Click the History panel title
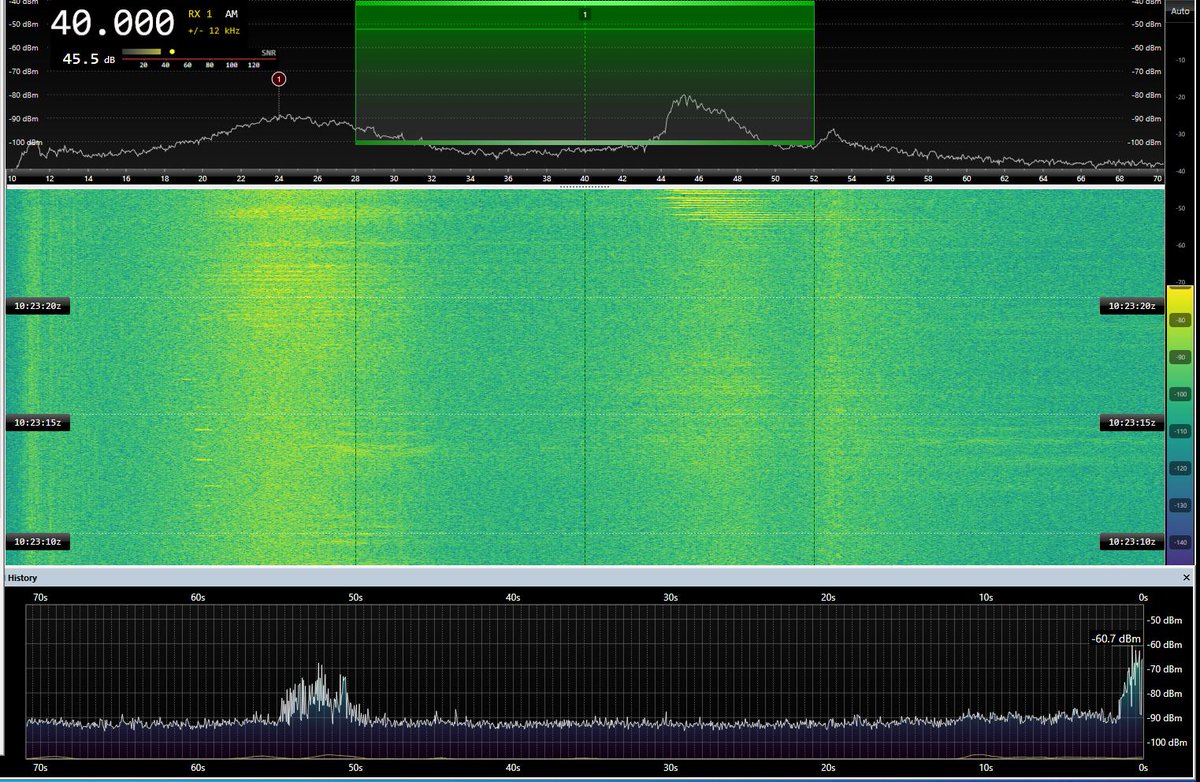The width and height of the screenshot is (1200, 782). pos(24,578)
